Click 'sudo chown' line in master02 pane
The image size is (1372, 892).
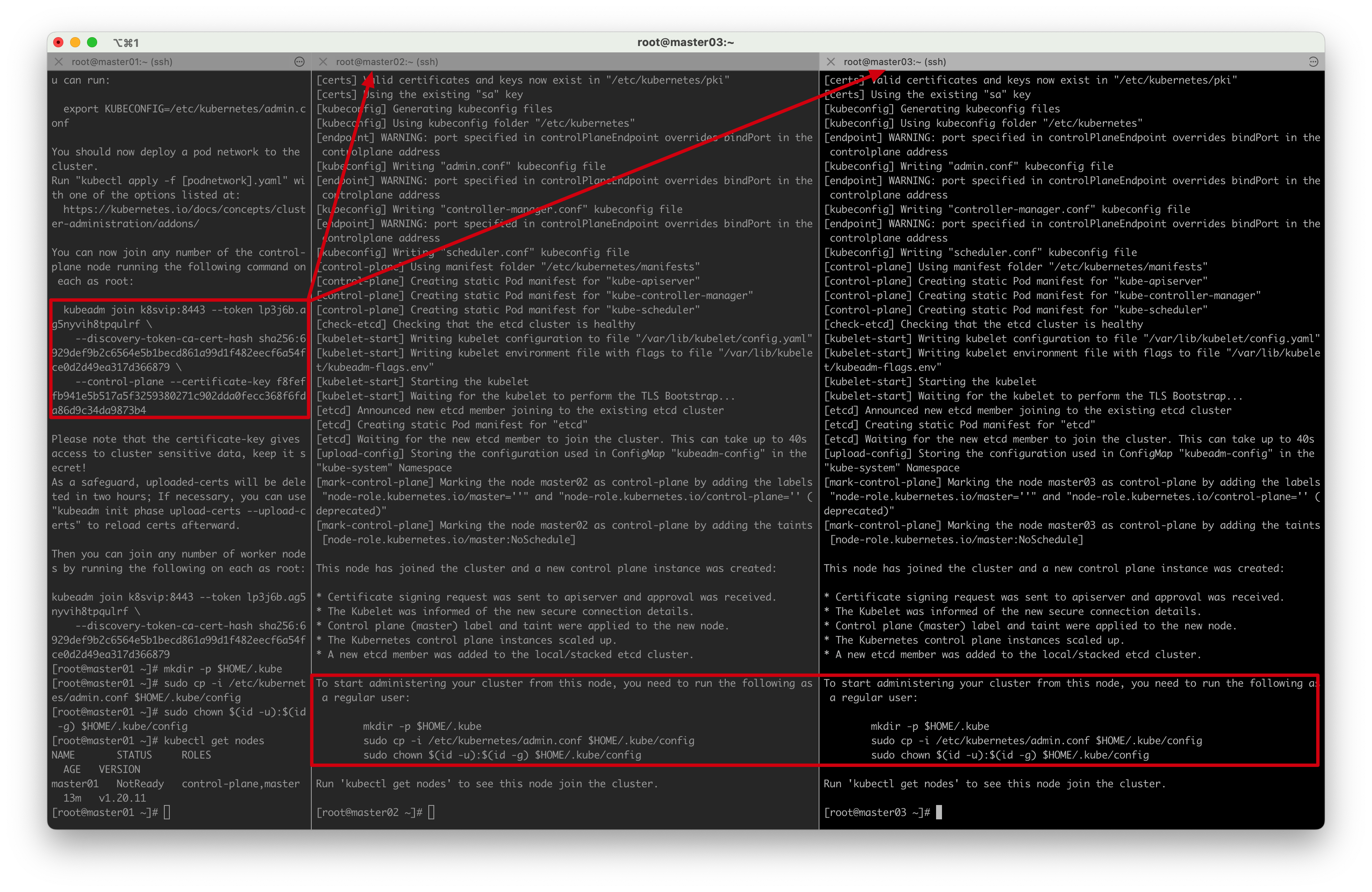[x=502, y=755]
